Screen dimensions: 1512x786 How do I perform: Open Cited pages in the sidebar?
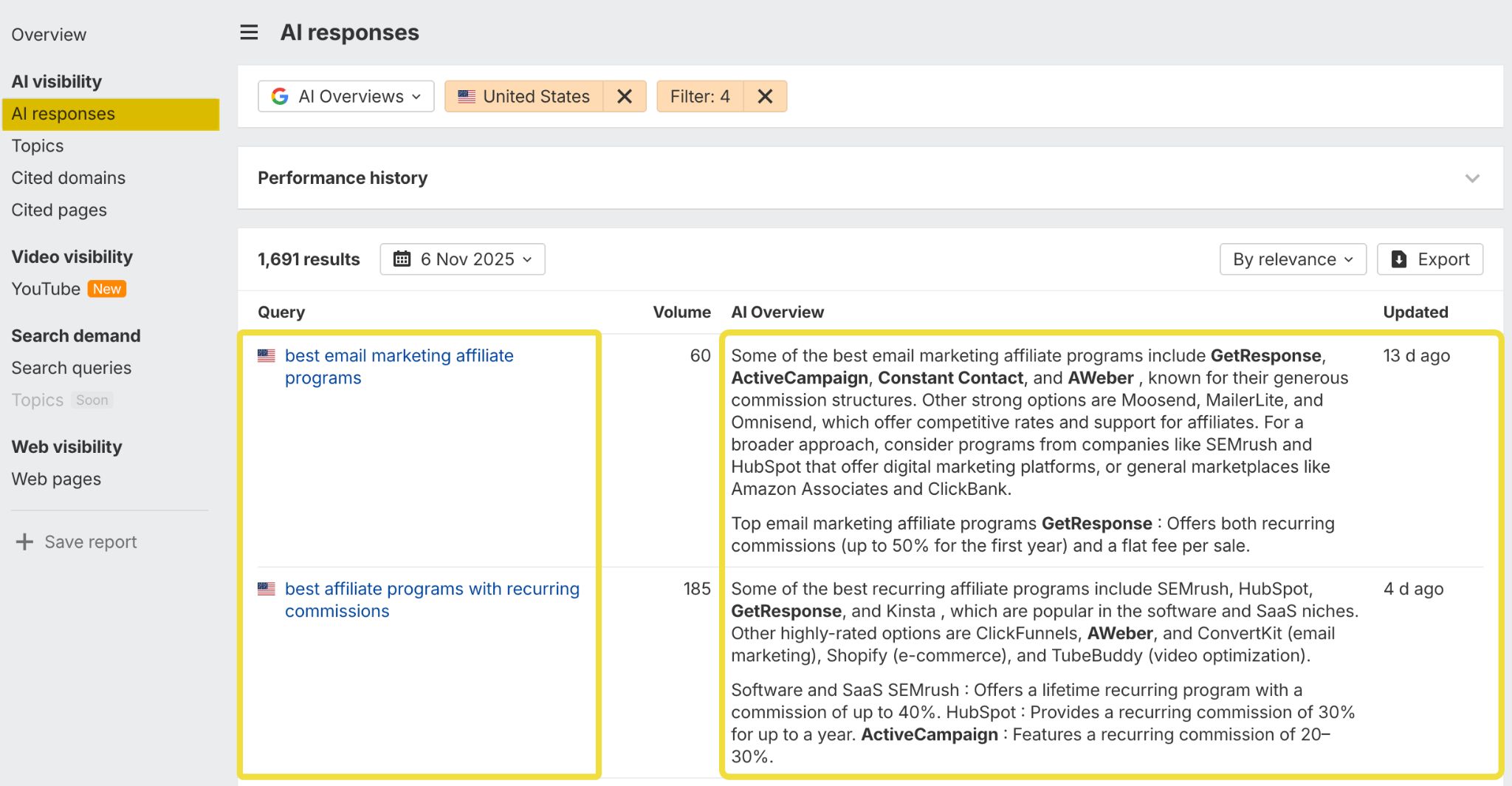coord(59,211)
